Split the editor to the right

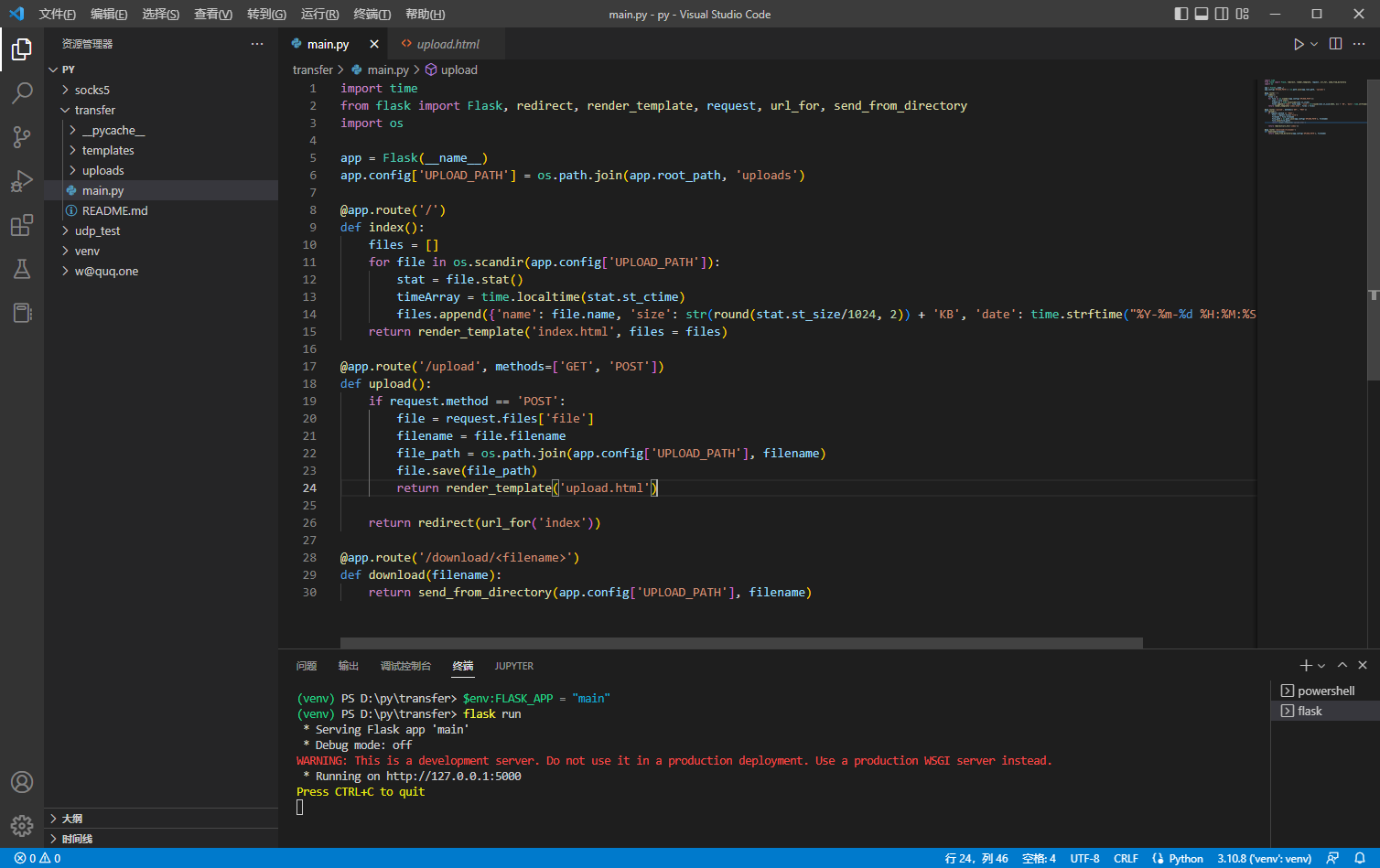click(1335, 44)
